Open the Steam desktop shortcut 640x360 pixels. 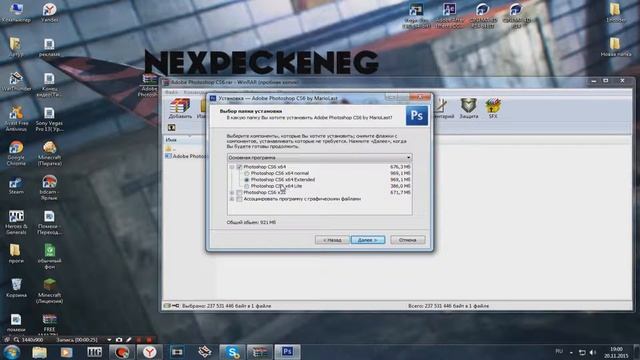16,185
